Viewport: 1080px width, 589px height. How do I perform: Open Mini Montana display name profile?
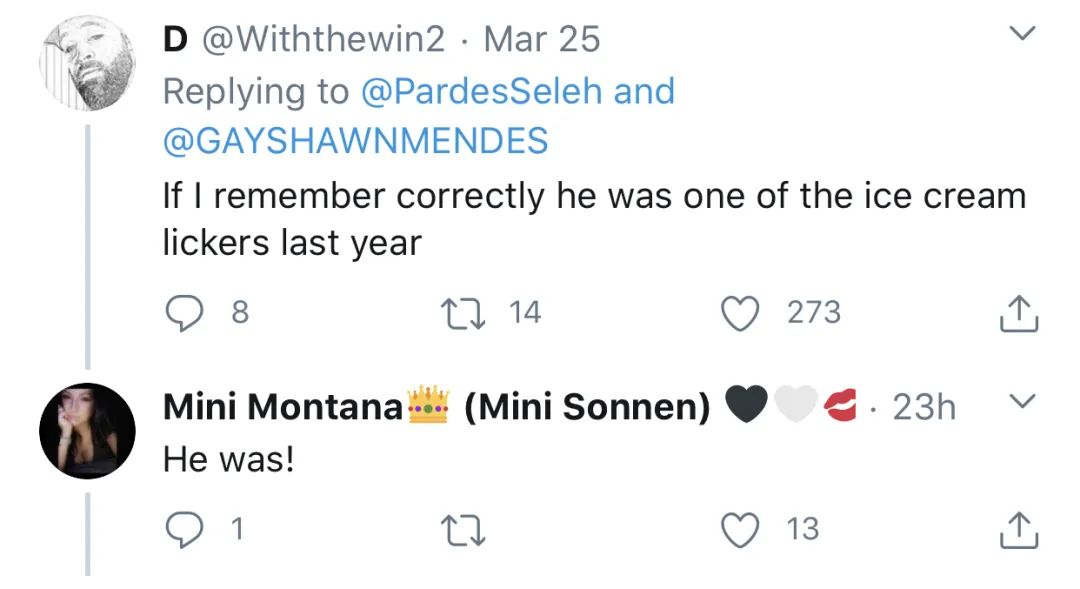tap(282, 407)
